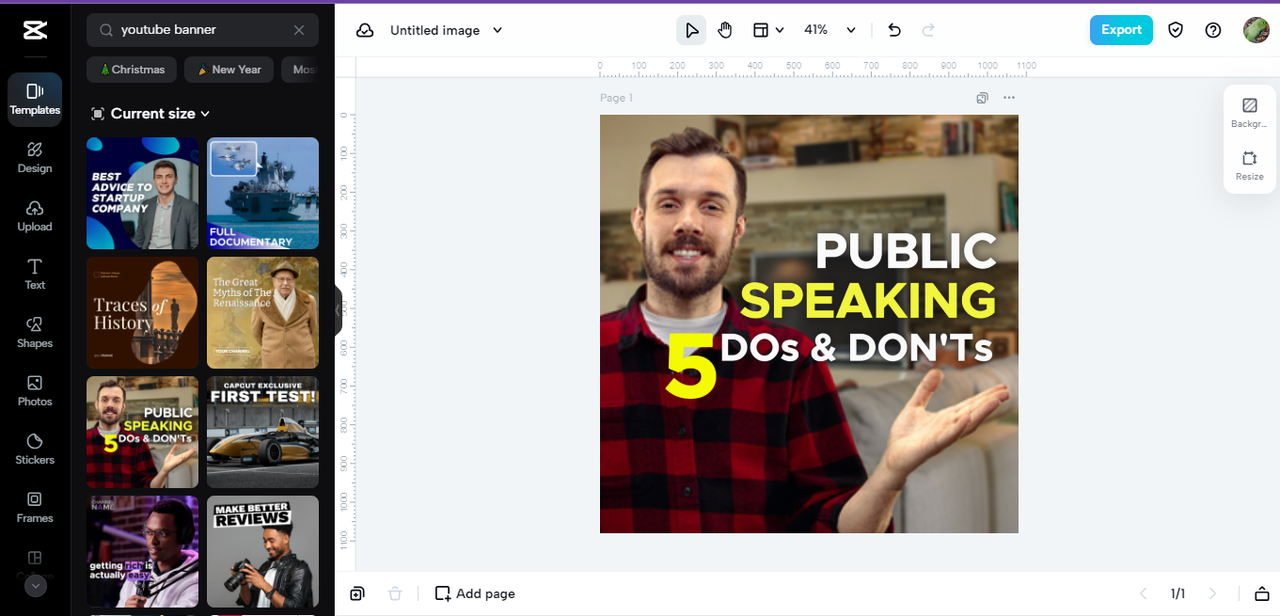Open the Resize tool
The height and width of the screenshot is (616, 1280).
[1249, 165]
